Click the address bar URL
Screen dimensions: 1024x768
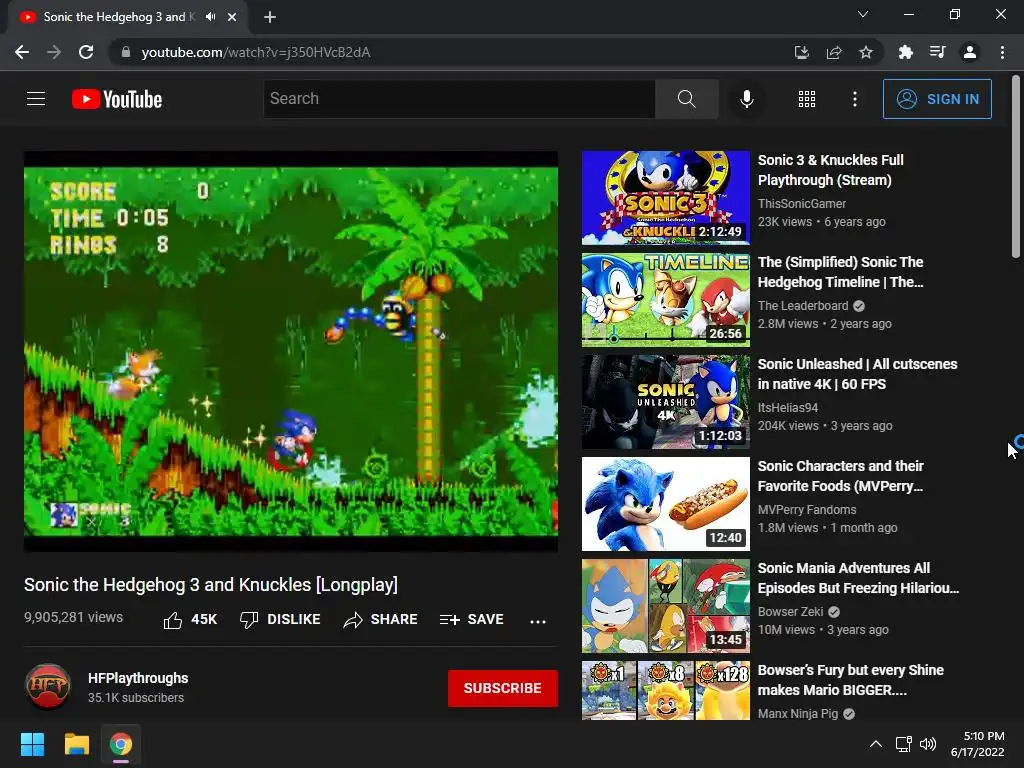coord(255,52)
